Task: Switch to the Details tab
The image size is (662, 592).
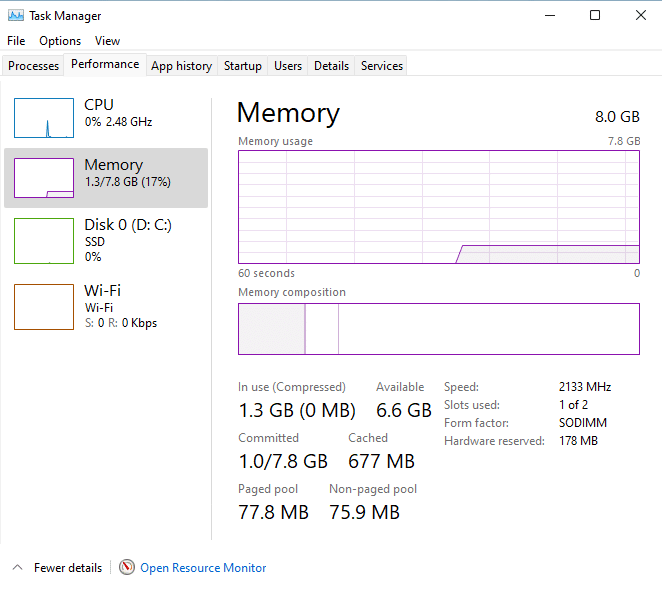Action: [331, 66]
